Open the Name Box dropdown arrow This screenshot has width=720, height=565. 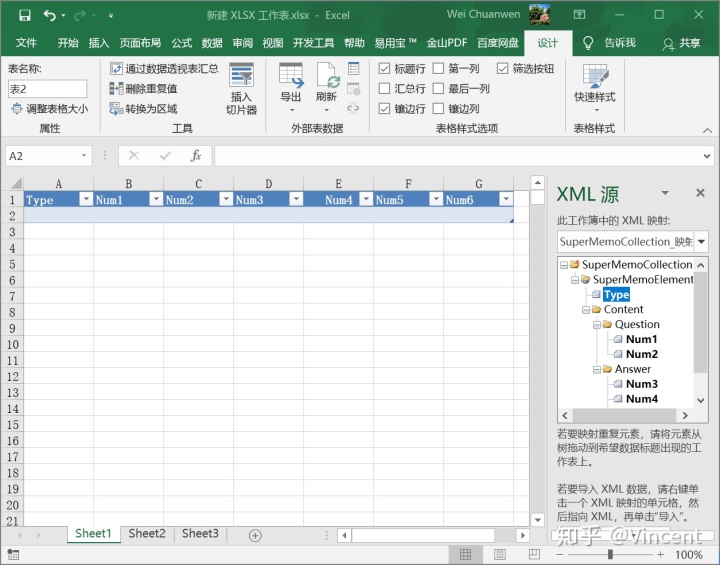84,156
